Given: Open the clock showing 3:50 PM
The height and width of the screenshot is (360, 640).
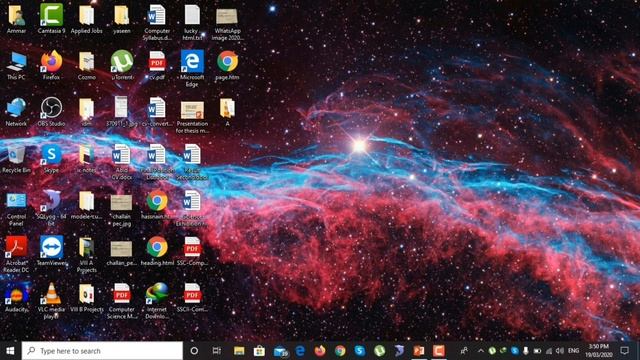Looking at the screenshot, I should [x=598, y=351].
